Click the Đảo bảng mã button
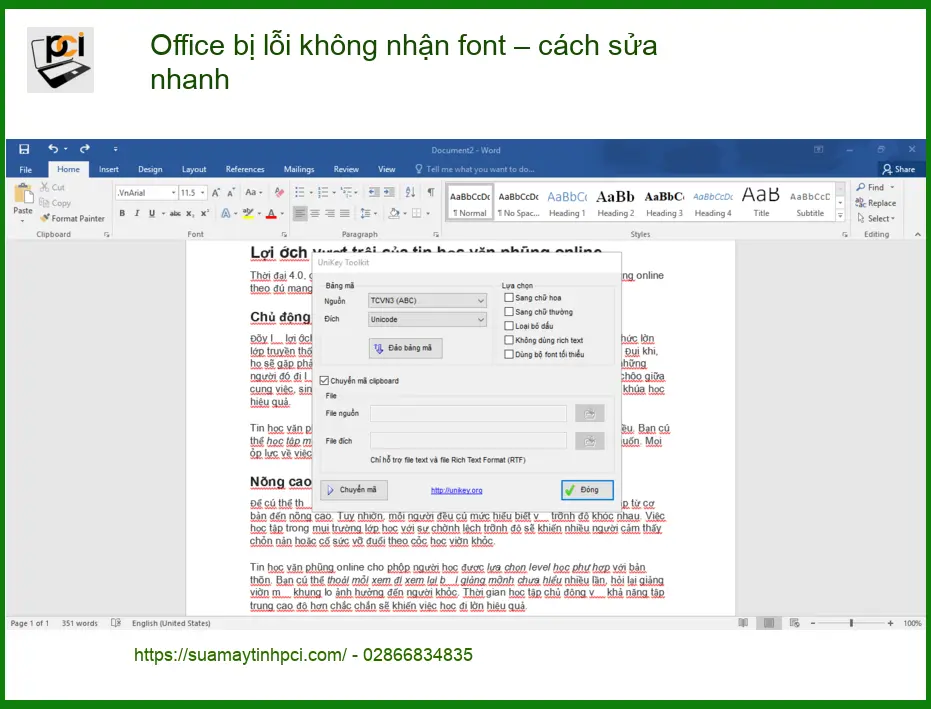Viewport: 931px width, 709px height. (x=406, y=348)
